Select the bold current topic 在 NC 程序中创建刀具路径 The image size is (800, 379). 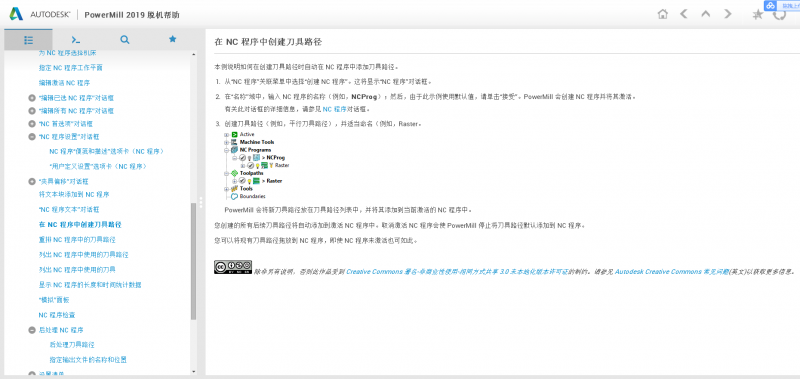[80, 224]
